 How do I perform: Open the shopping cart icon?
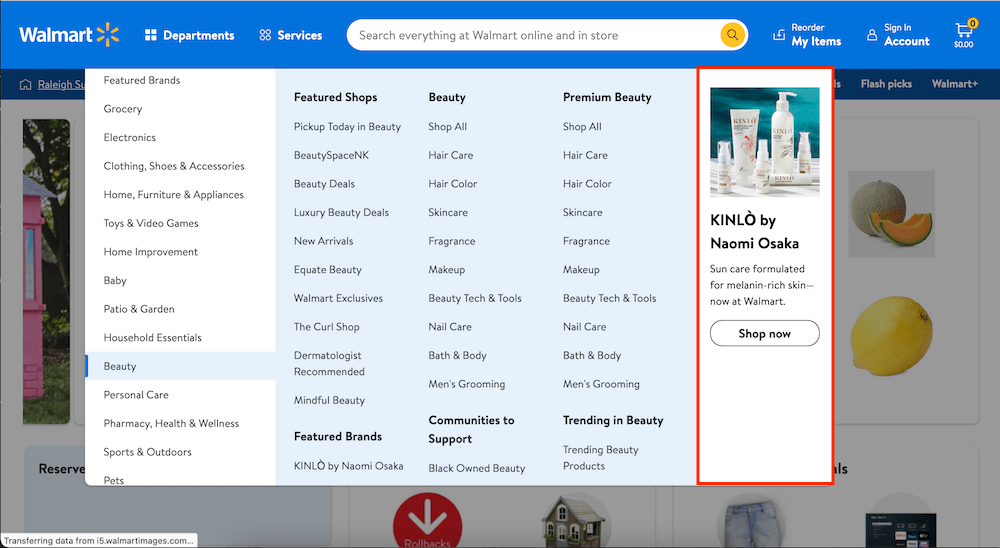[963, 31]
